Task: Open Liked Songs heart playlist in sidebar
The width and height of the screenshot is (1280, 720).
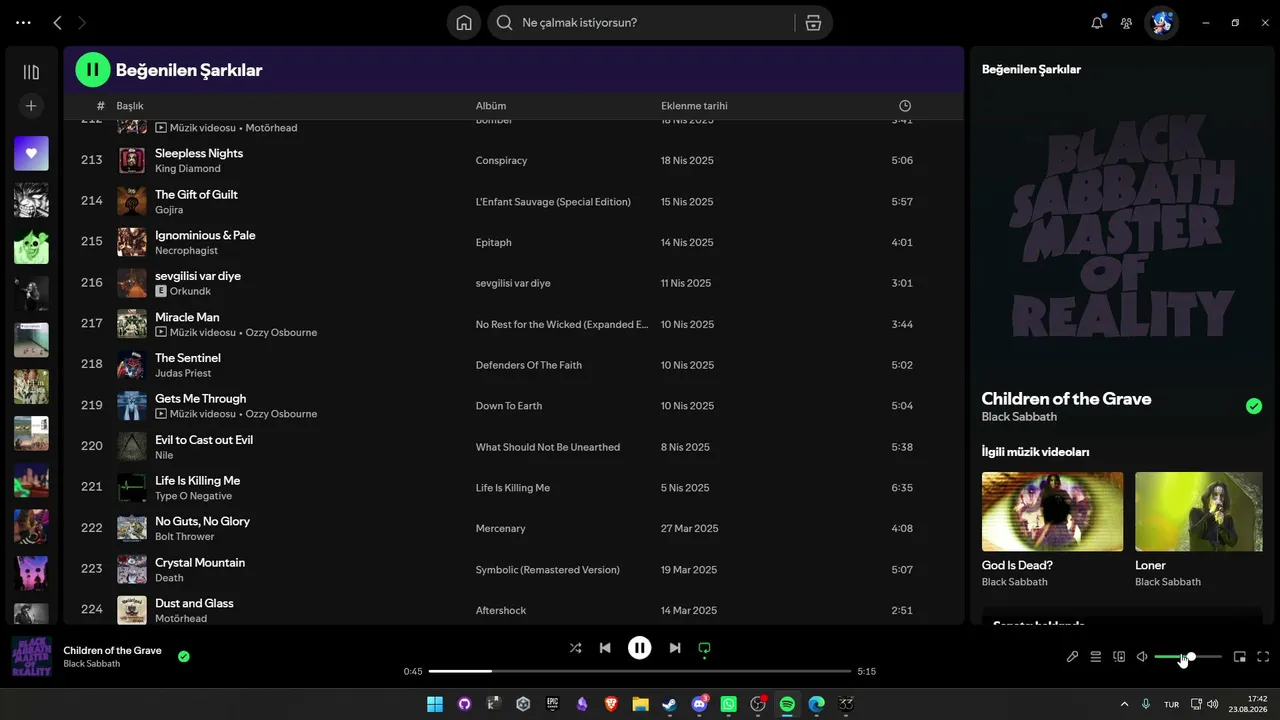Action: [x=31, y=153]
